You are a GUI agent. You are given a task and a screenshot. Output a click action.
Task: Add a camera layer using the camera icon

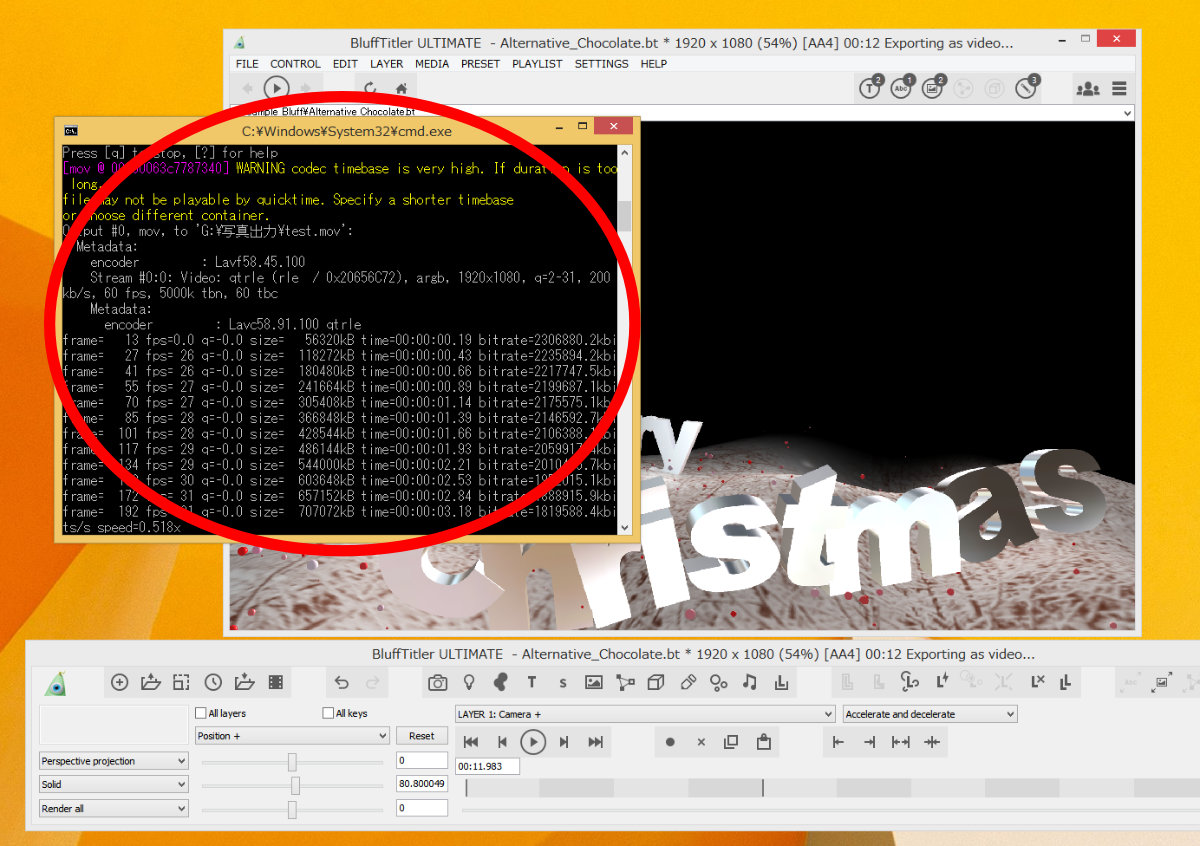tap(437, 683)
